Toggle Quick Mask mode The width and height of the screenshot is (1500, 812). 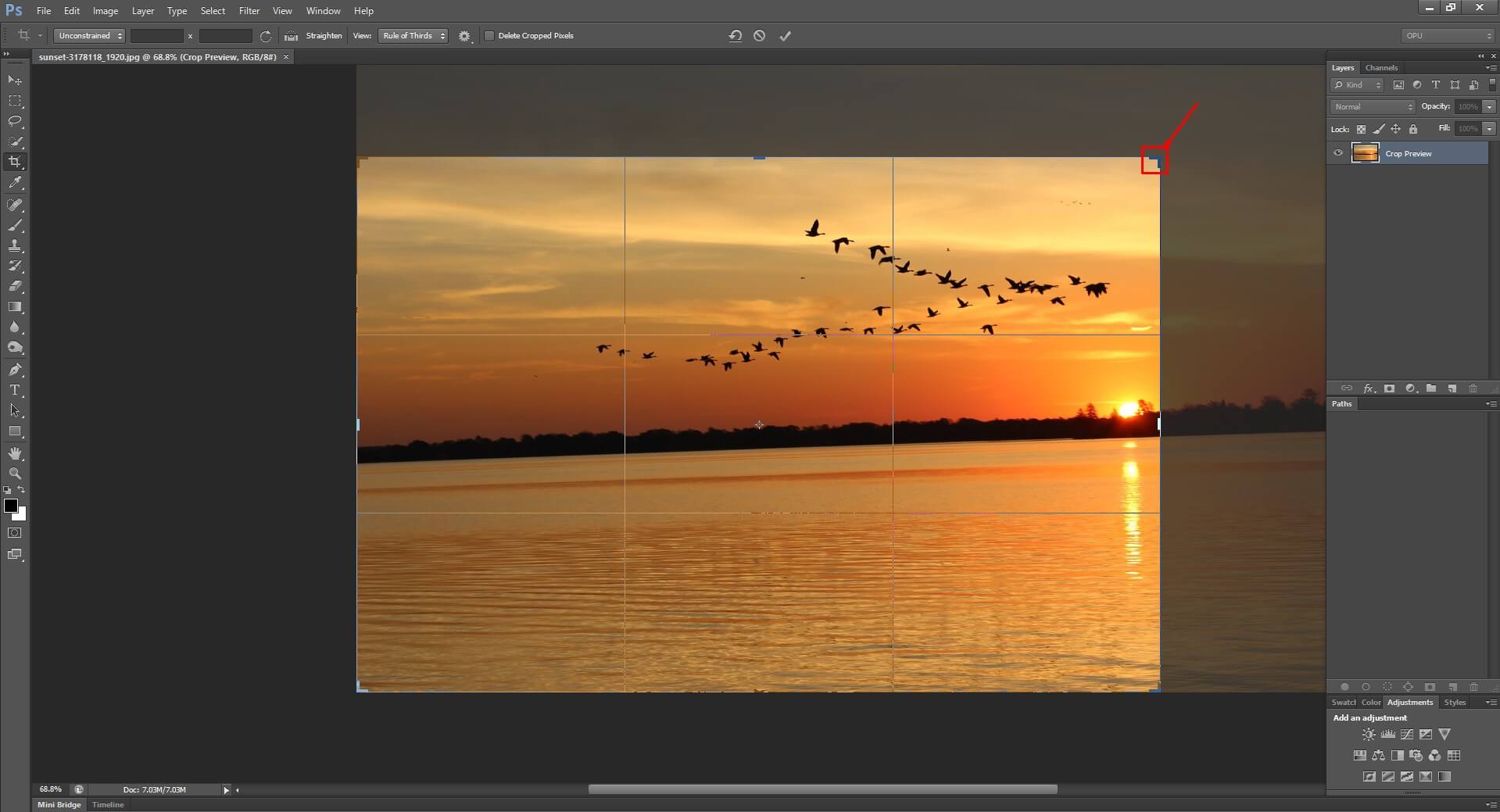point(15,533)
